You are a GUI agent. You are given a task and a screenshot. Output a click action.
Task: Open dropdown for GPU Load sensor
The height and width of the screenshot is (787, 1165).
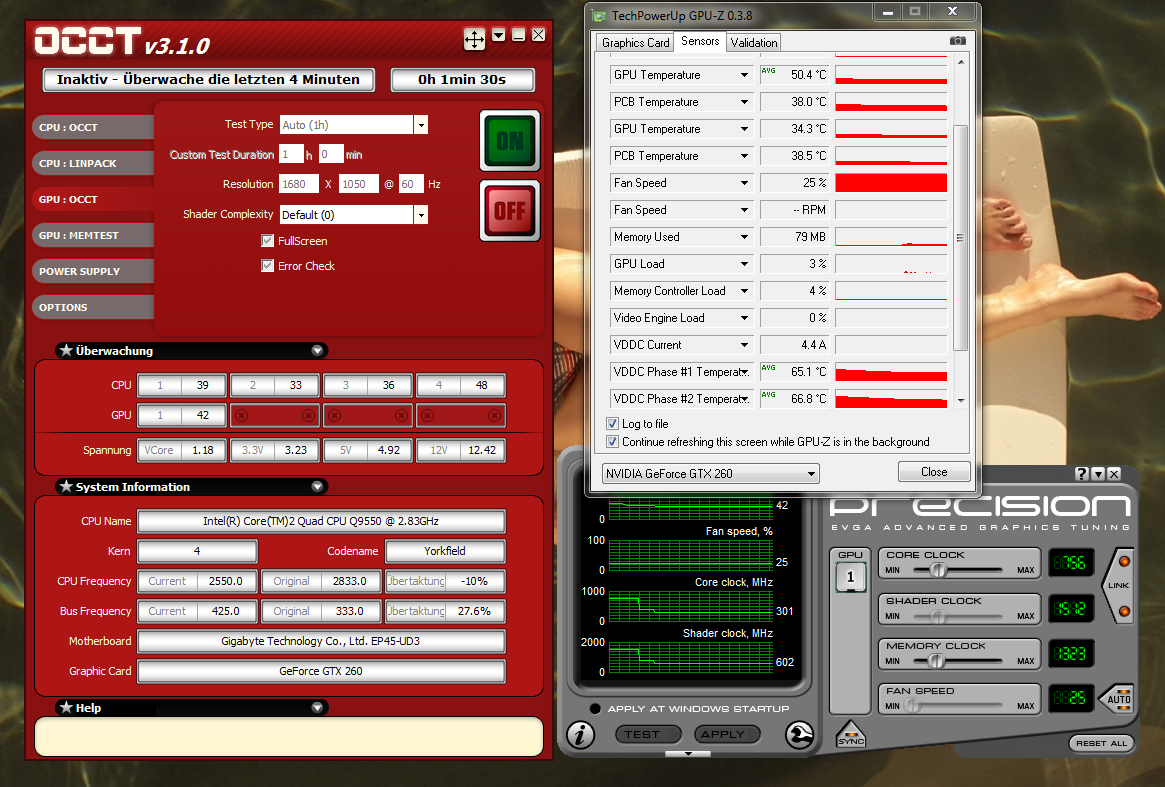[744, 264]
